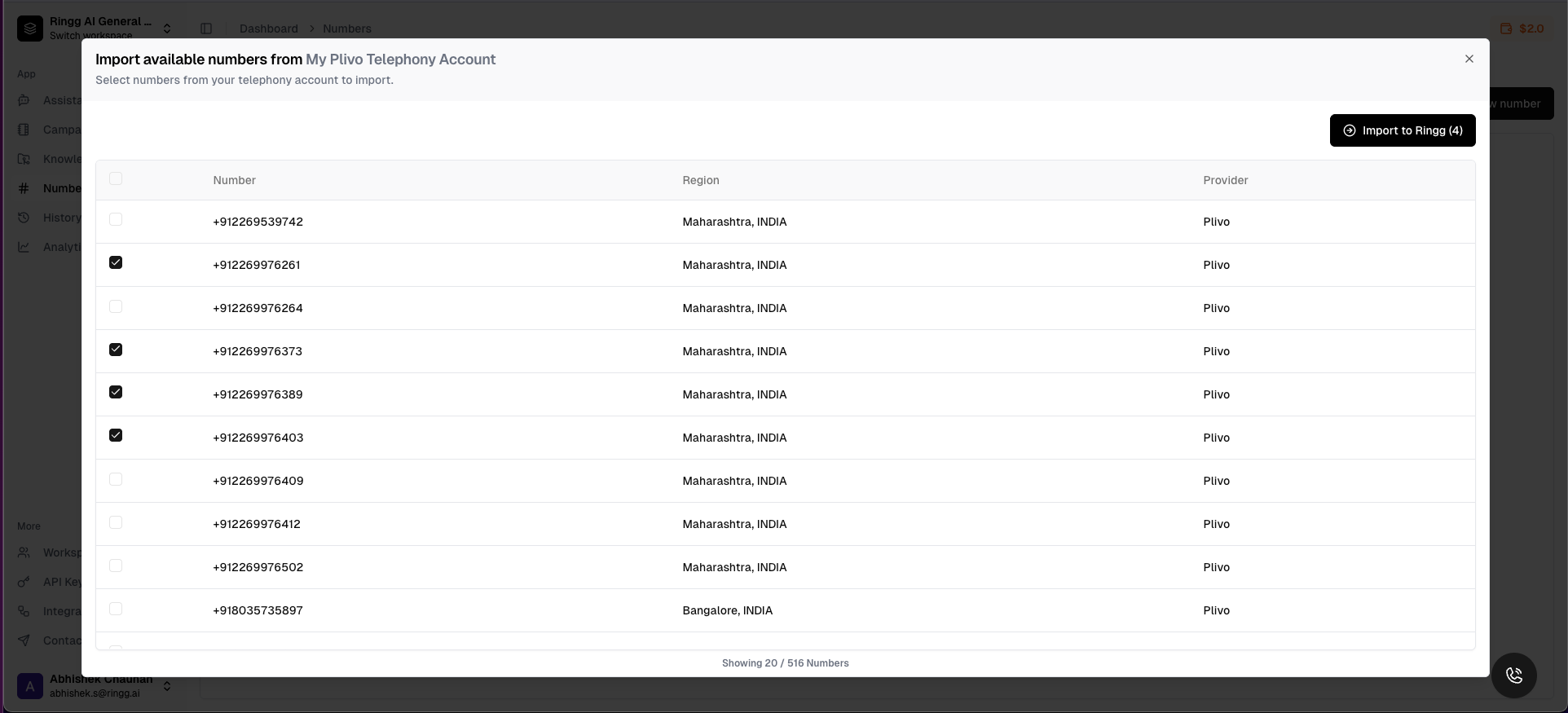Click the Assistants sidebar icon

point(24,100)
